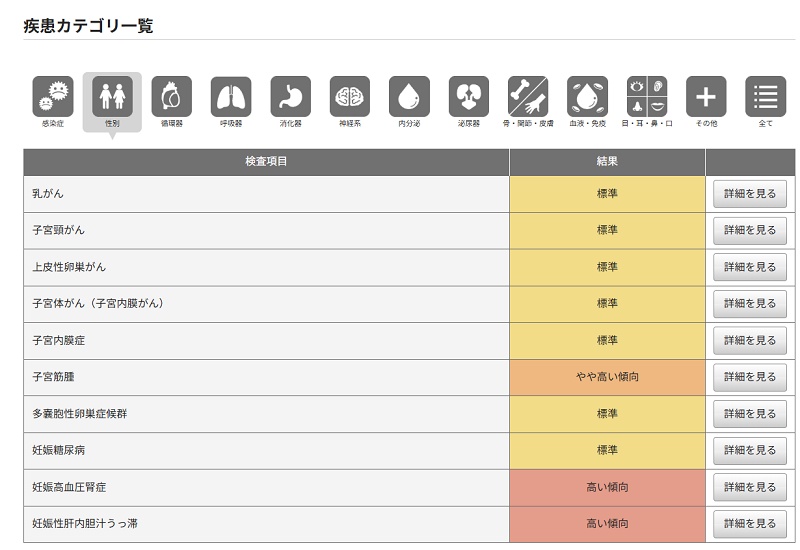
Task: Show all categories with 全て list icon
Action: pos(765,97)
